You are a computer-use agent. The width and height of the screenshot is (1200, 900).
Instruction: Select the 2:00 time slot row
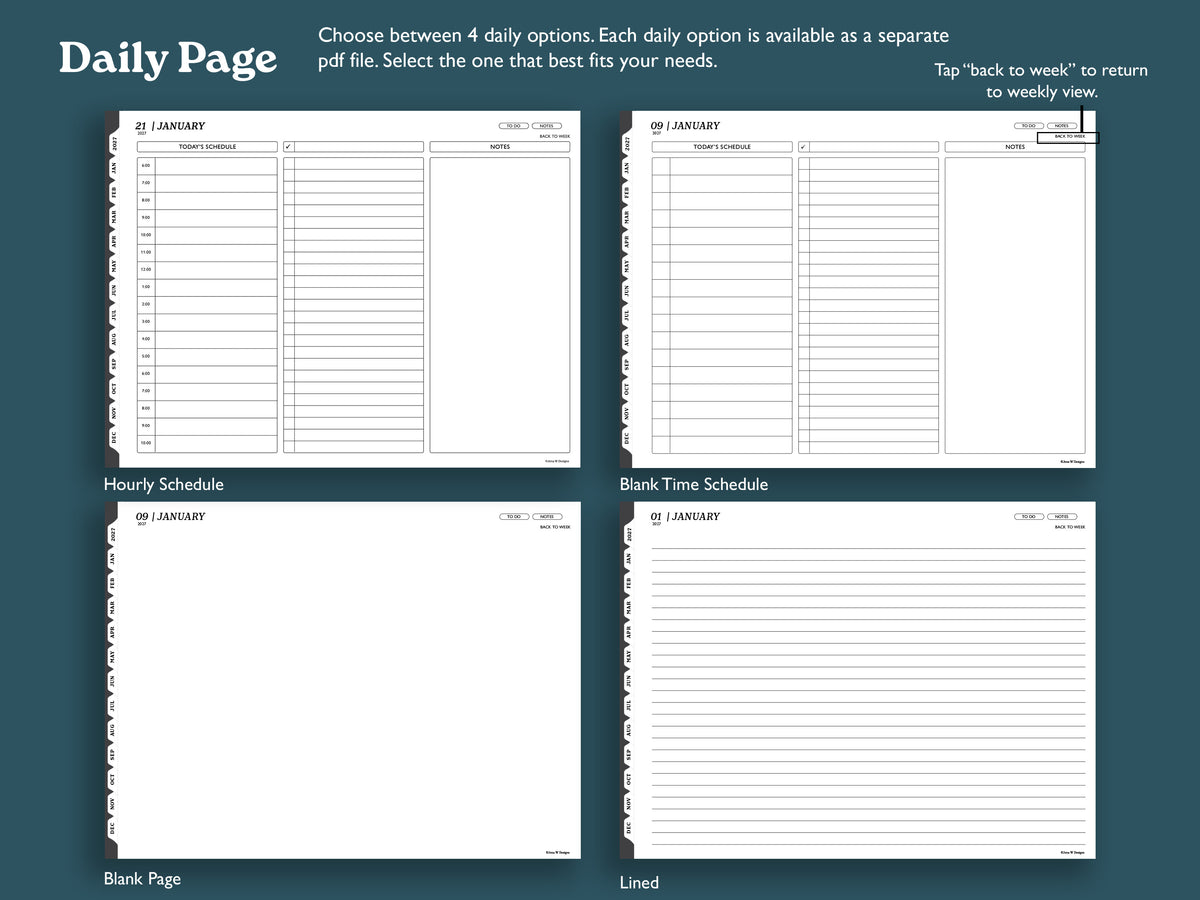pyautogui.click(x=207, y=305)
